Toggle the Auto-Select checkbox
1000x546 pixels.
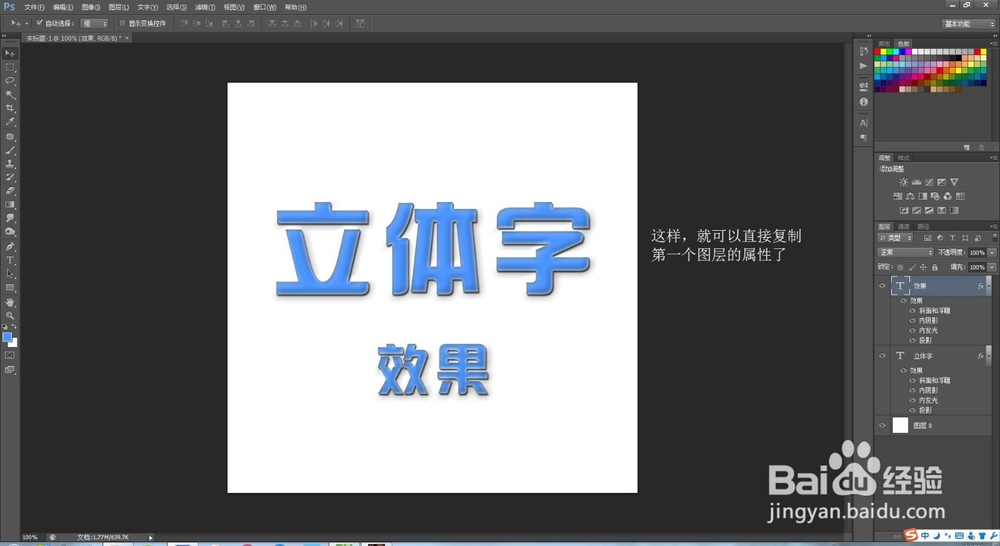click(x=40, y=23)
